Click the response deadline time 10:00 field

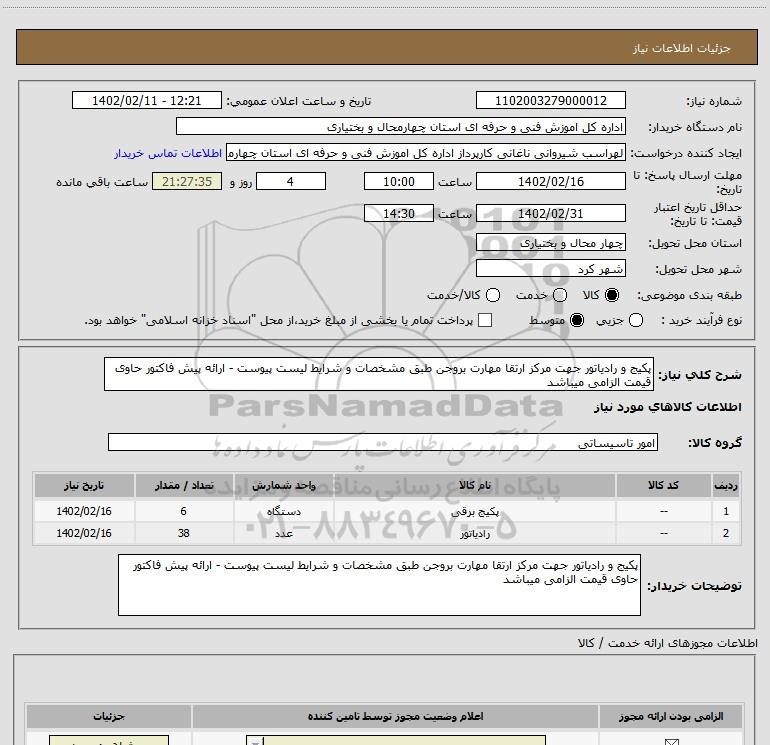point(399,181)
